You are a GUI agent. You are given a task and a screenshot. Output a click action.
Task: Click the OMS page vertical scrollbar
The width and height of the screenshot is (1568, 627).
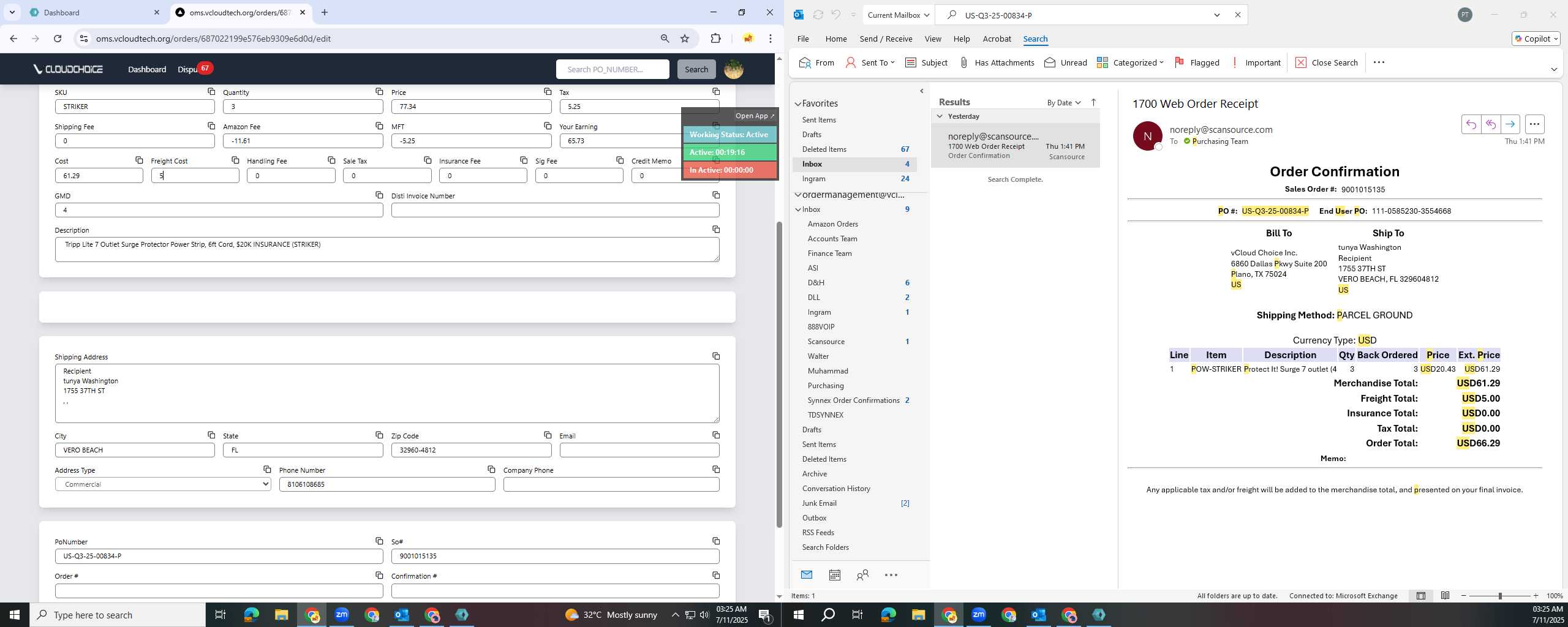779,374
